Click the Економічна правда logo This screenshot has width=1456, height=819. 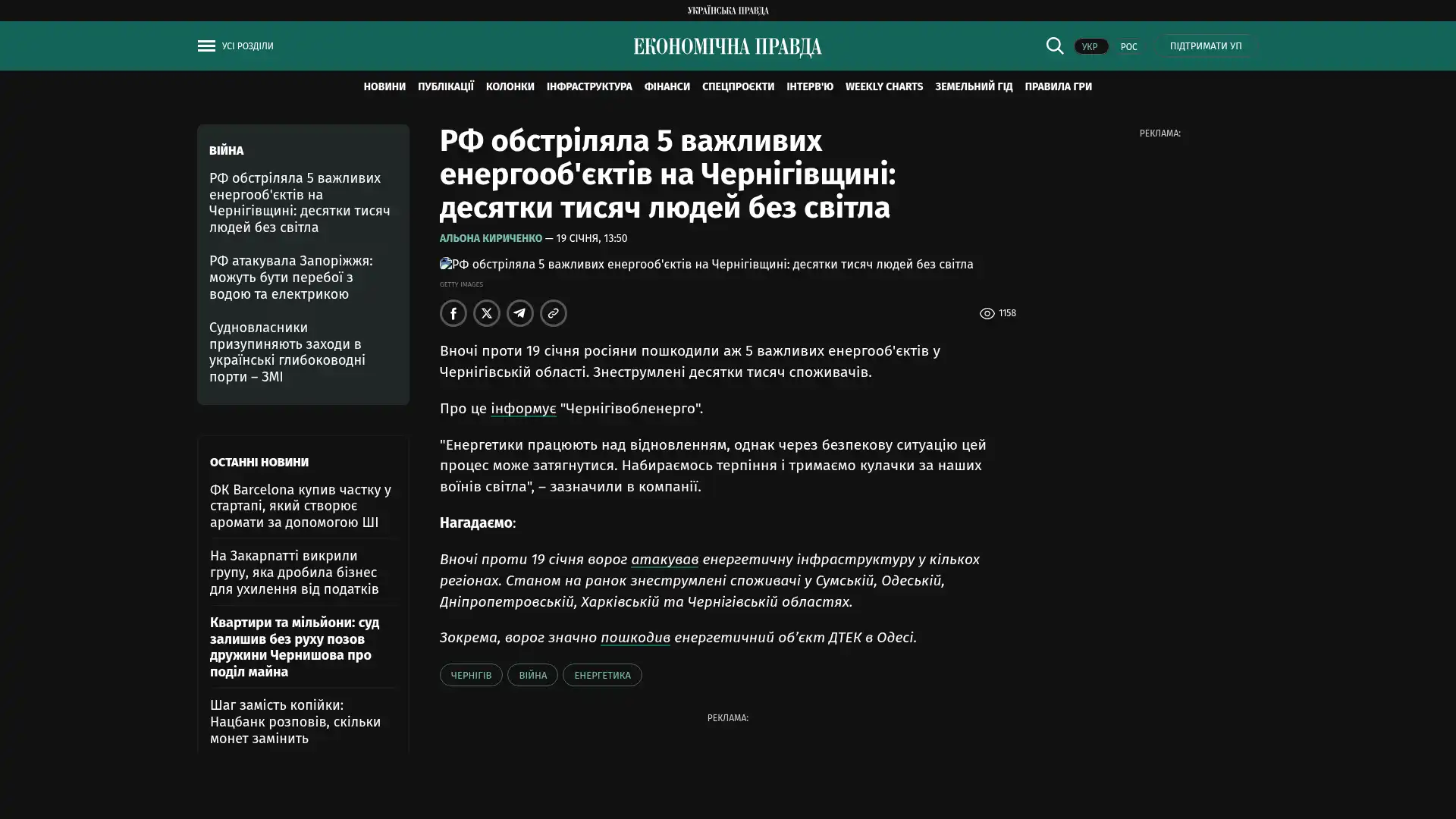pos(727,47)
